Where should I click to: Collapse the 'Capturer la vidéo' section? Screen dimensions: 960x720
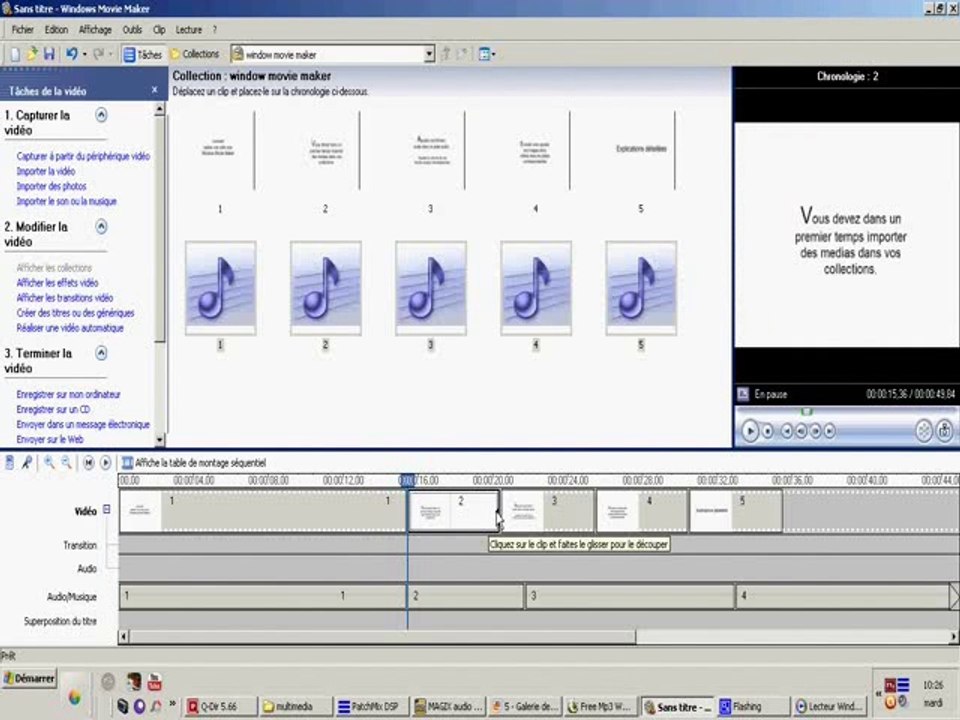click(102, 115)
